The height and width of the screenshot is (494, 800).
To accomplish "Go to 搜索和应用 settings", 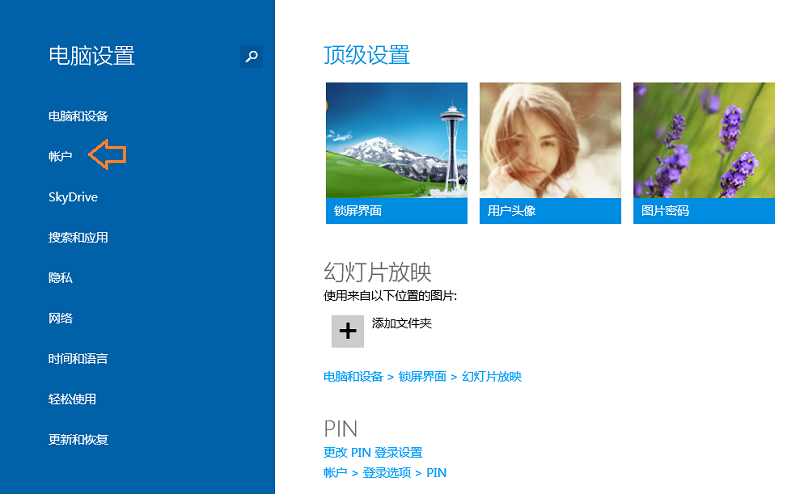I will point(78,237).
